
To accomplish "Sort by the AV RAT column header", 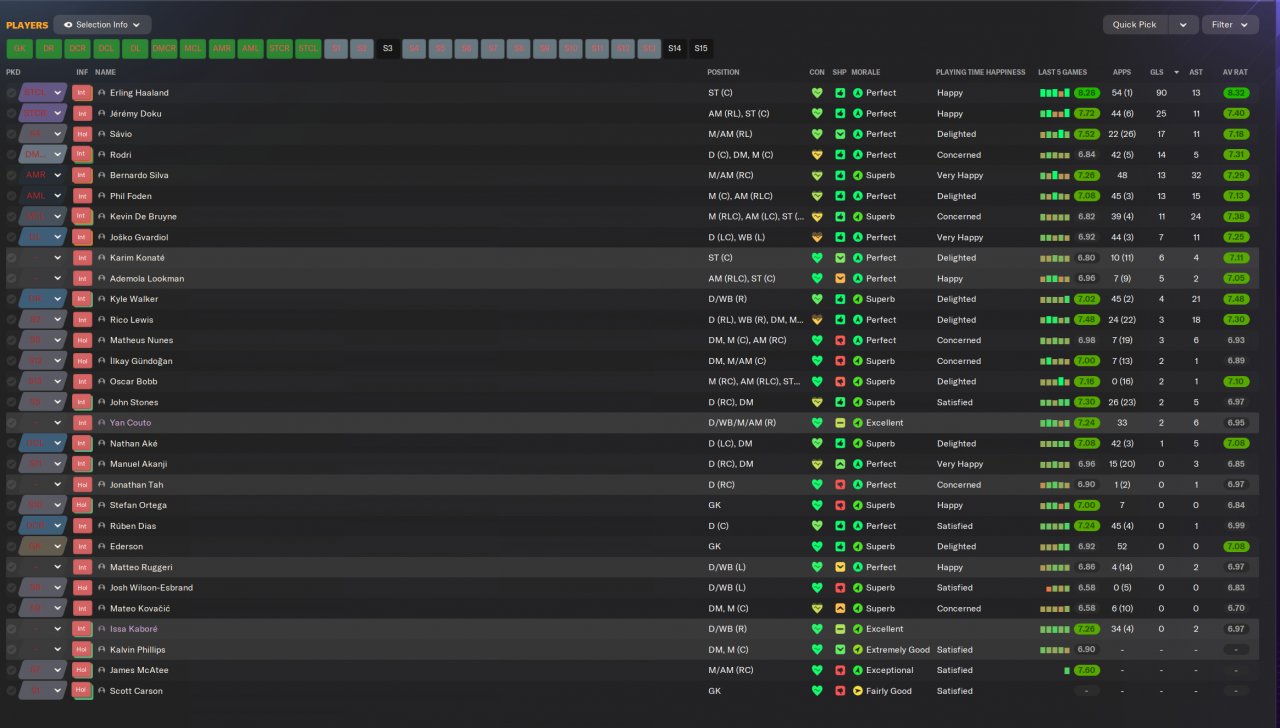I will (x=1235, y=72).
